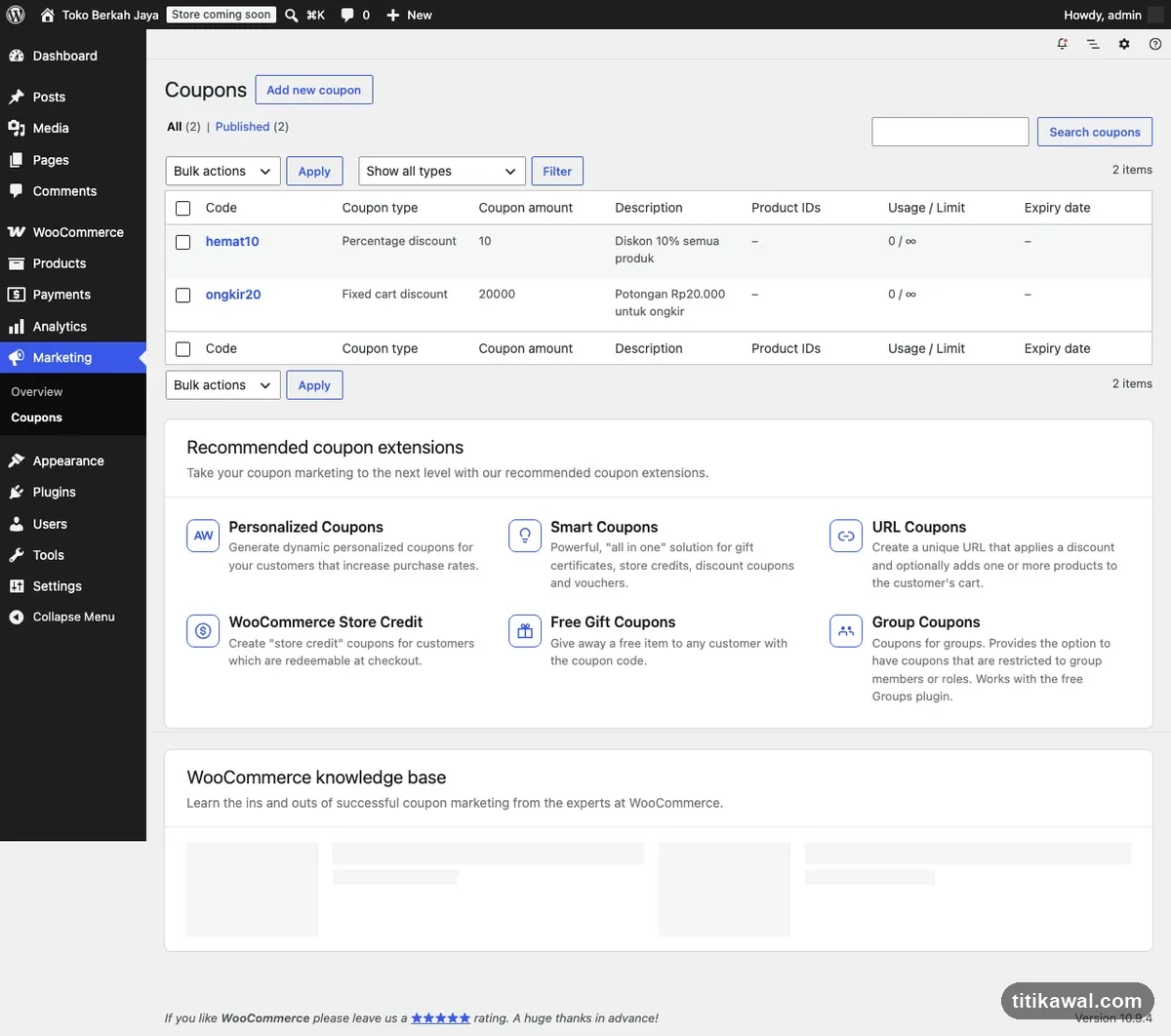The height and width of the screenshot is (1036, 1171).
Task: Expand the bottom Bulk actions dropdown
Action: click(223, 385)
